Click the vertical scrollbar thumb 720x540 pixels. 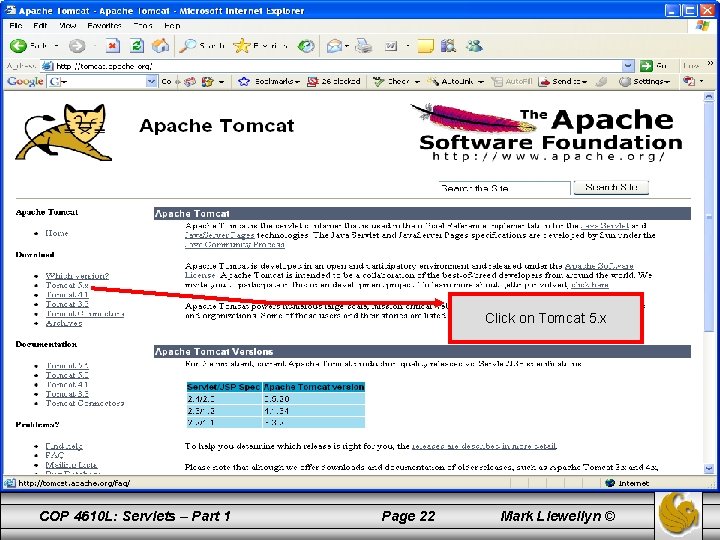tap(709, 216)
